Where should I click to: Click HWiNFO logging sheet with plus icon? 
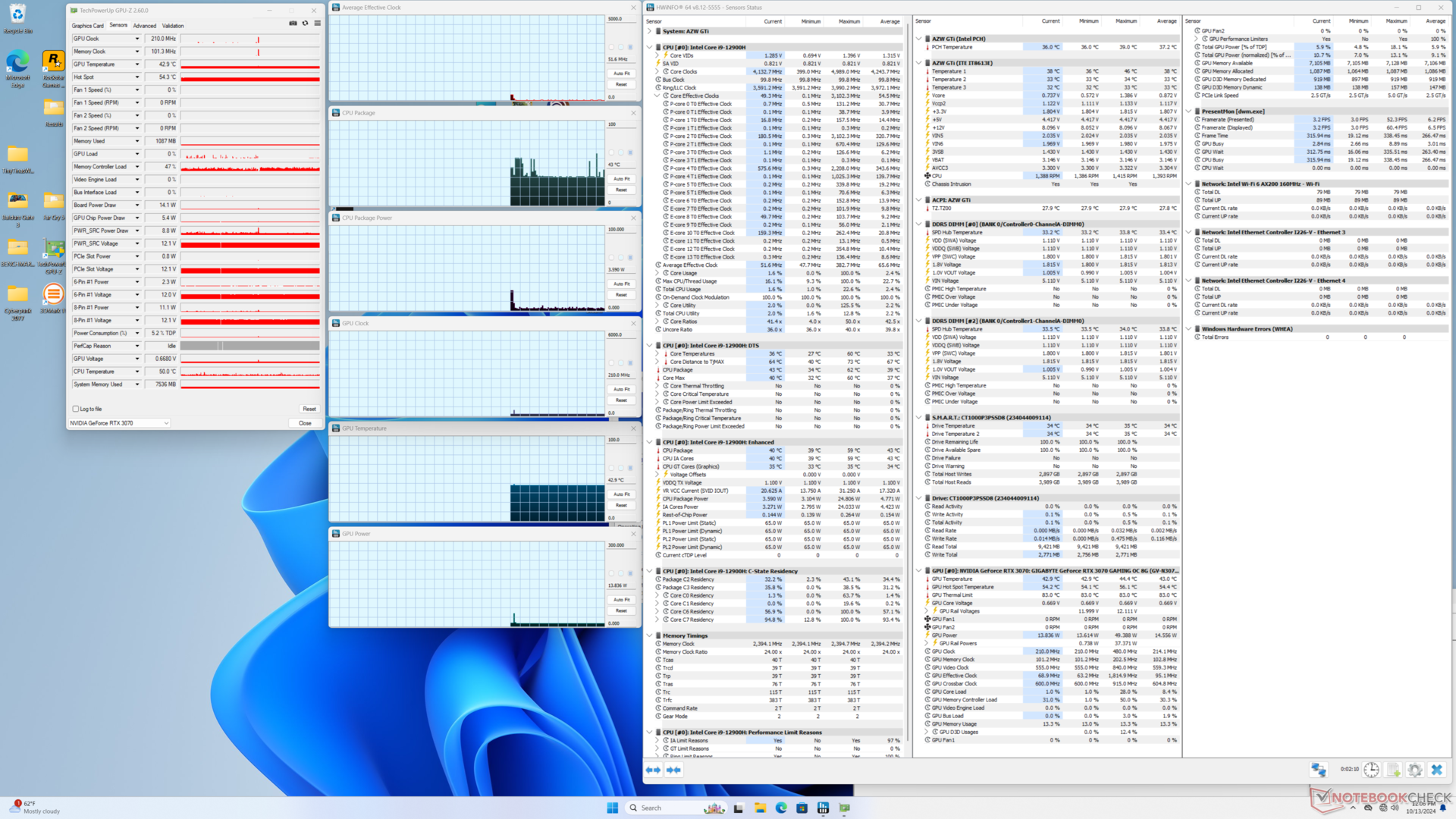[x=1394, y=770]
